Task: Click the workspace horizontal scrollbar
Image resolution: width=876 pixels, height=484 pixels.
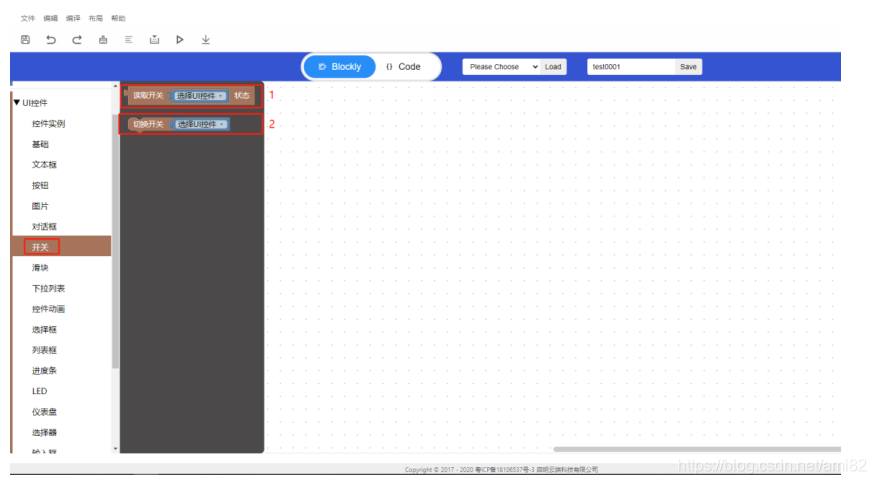Action: tap(697, 449)
